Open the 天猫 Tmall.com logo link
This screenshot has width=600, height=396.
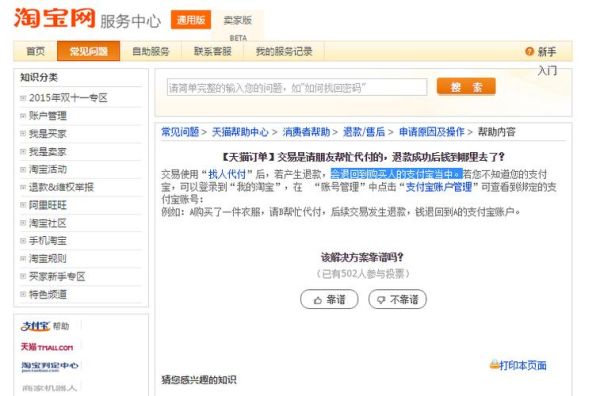pos(47,347)
